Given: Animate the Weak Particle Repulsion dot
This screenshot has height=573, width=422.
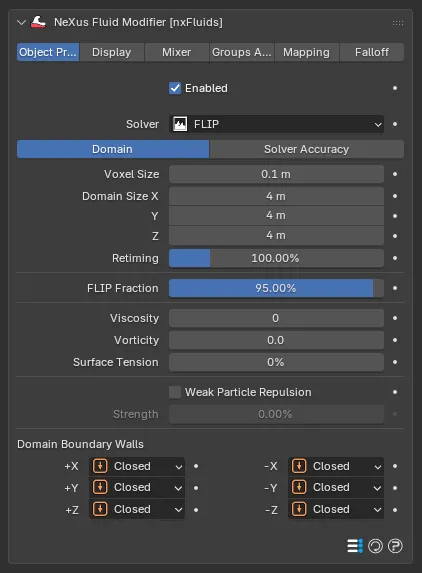Looking at the screenshot, I should click(x=395, y=392).
